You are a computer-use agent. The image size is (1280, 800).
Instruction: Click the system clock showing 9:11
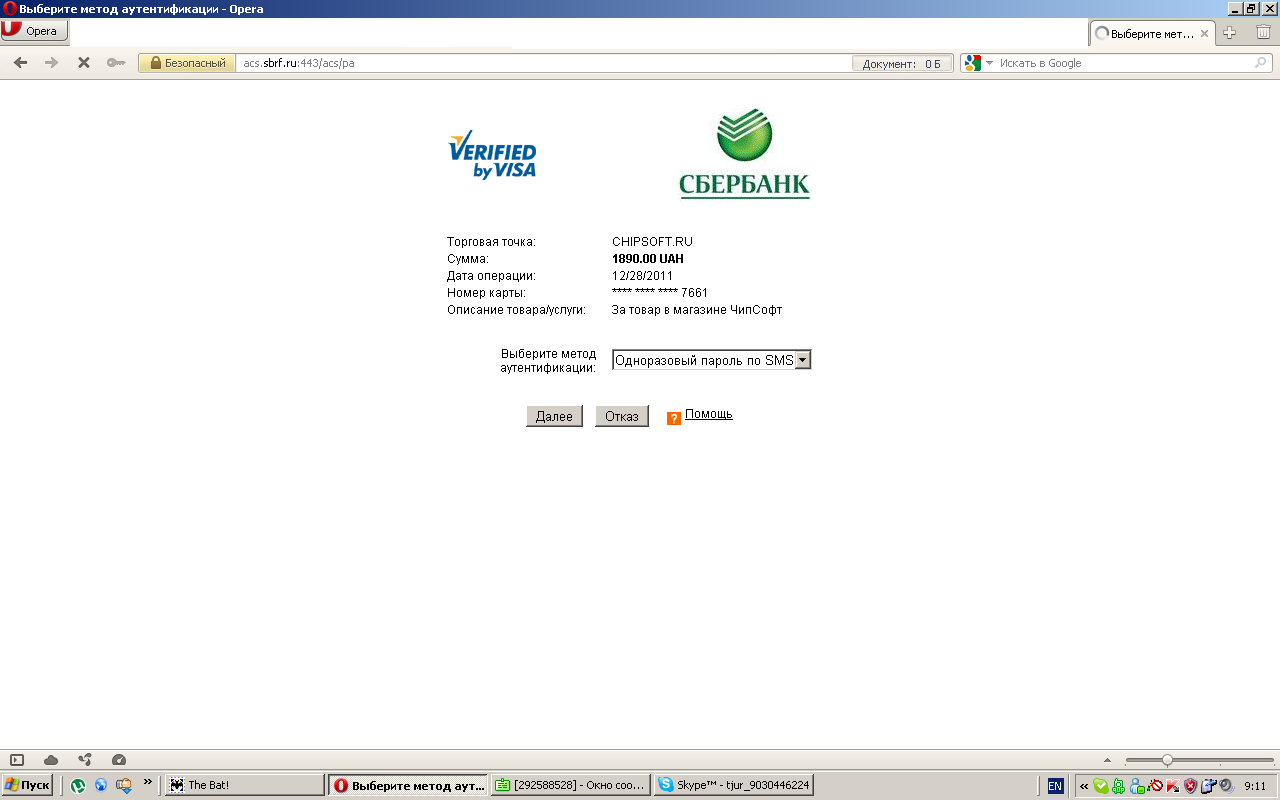(1255, 786)
